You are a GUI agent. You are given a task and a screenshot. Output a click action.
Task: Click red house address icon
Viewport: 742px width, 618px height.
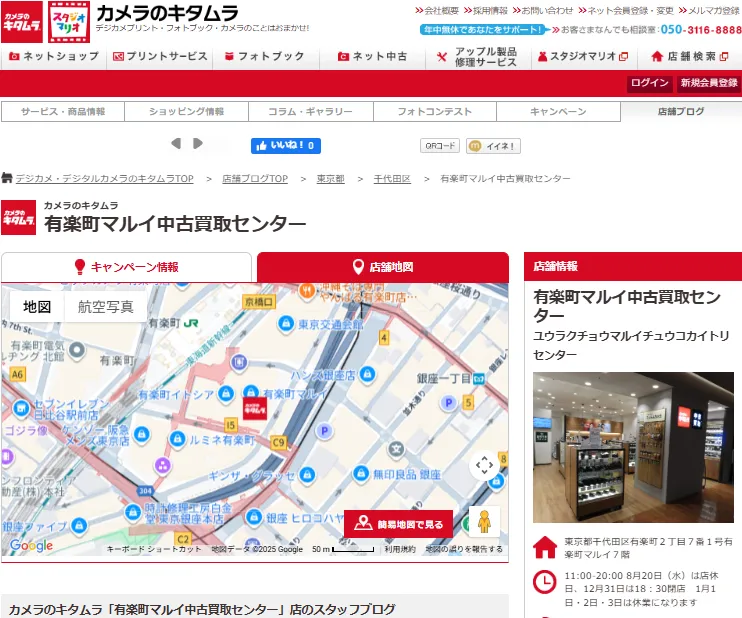[545, 547]
